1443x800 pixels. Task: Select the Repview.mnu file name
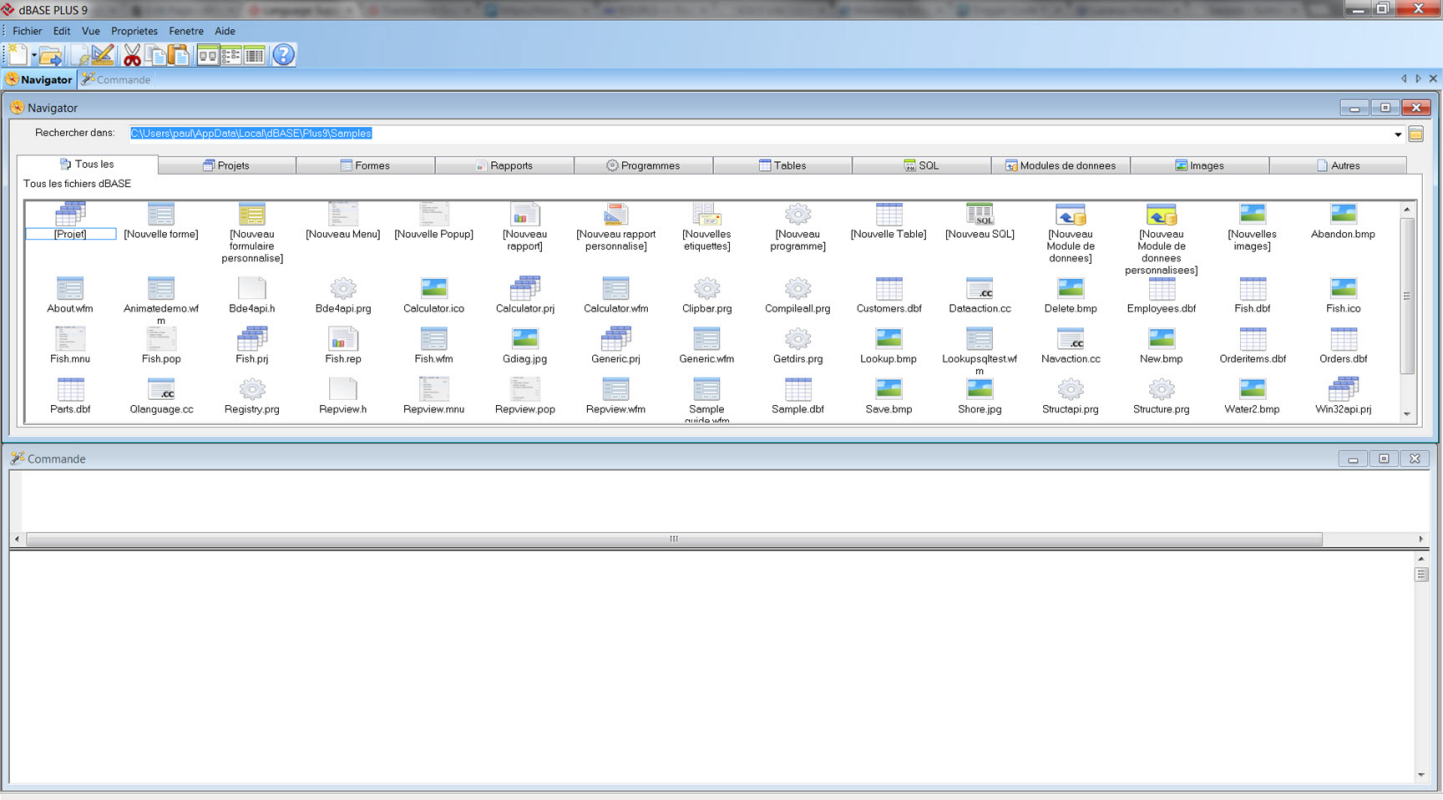tap(434, 409)
